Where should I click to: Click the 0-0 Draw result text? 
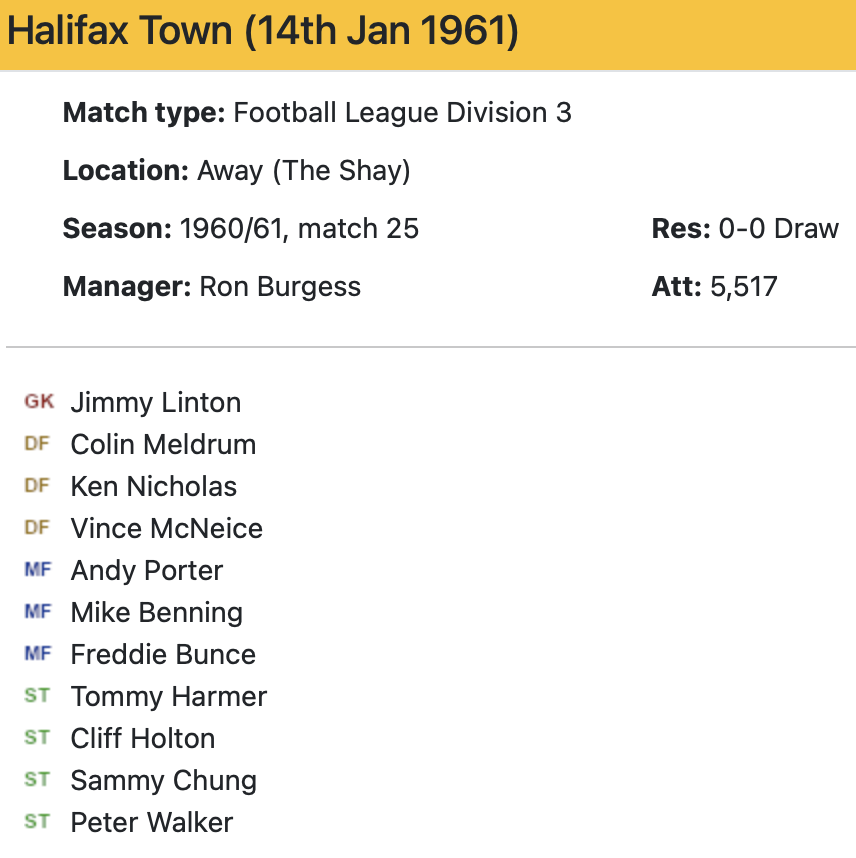click(778, 229)
